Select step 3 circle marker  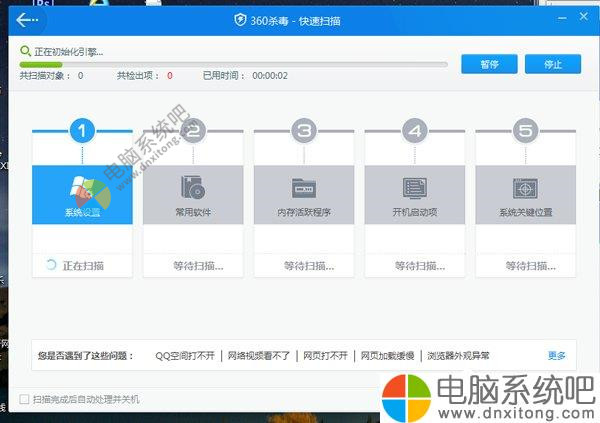pyautogui.click(x=304, y=131)
